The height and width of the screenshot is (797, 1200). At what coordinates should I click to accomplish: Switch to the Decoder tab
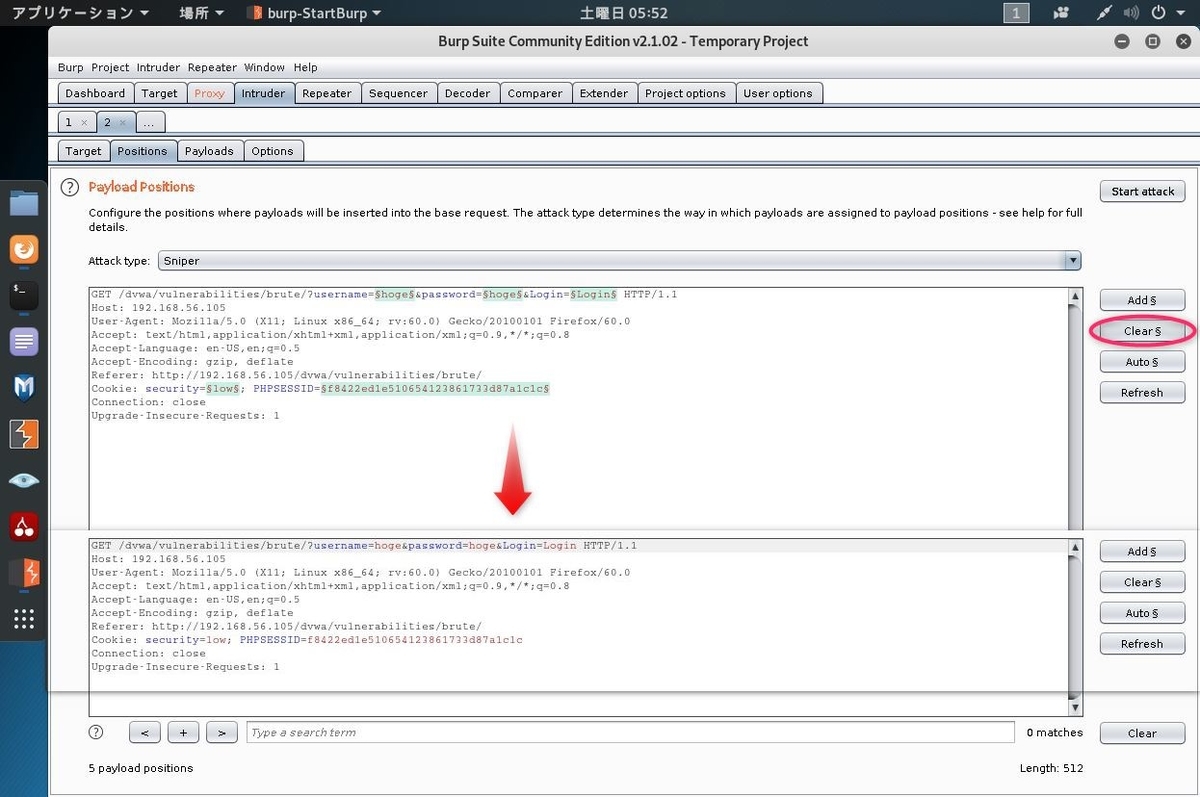point(468,93)
